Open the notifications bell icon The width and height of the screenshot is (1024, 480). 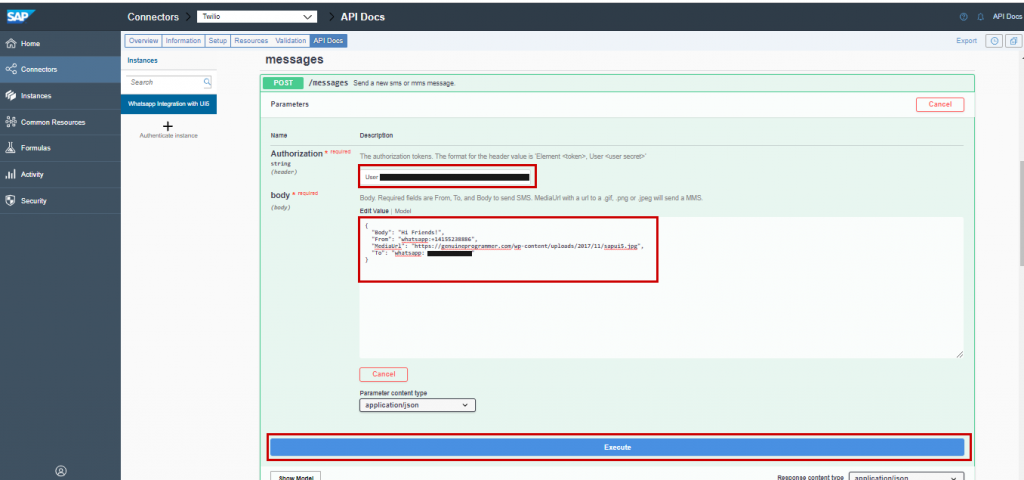tap(980, 17)
